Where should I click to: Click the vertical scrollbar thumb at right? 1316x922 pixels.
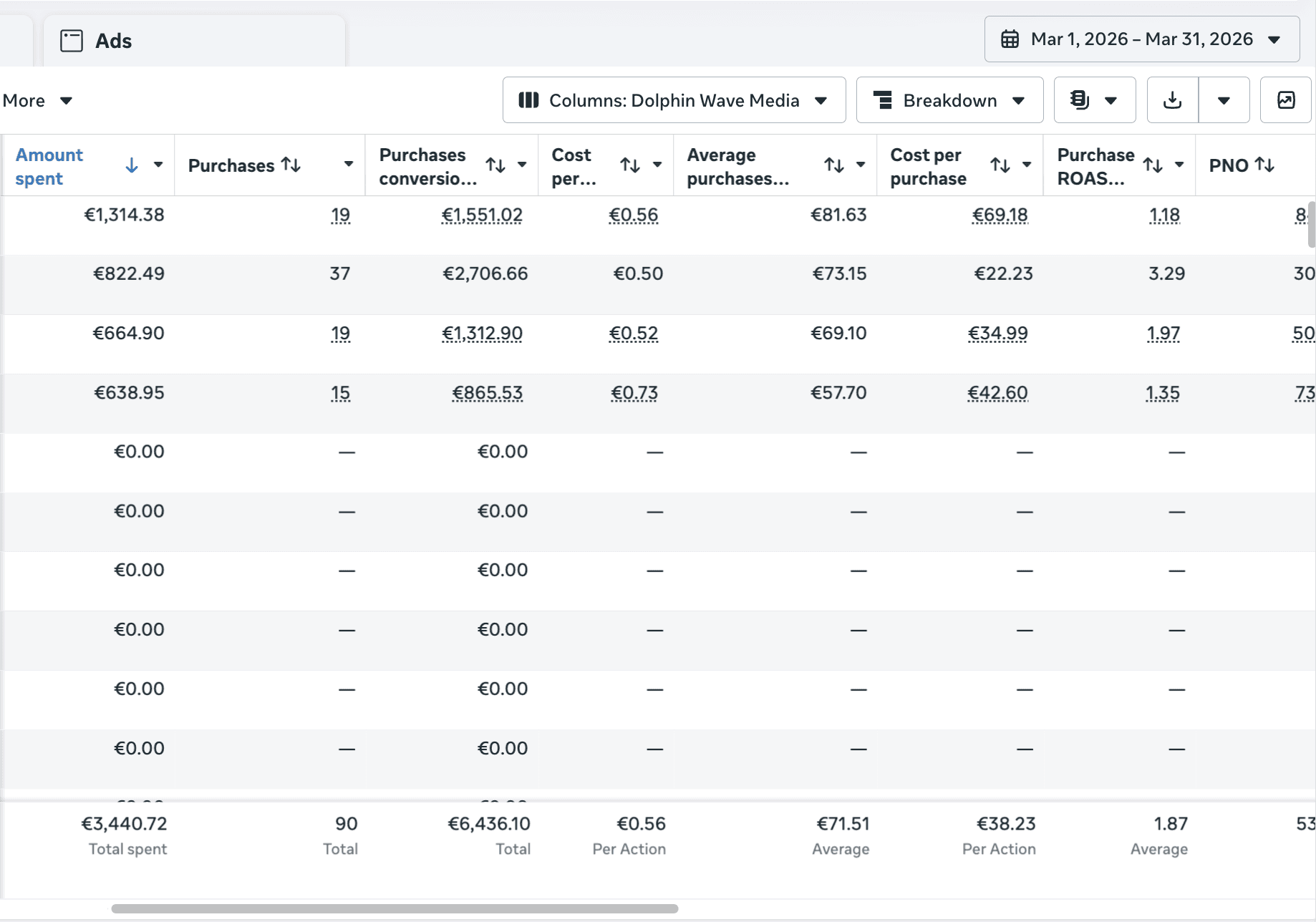click(x=1311, y=223)
